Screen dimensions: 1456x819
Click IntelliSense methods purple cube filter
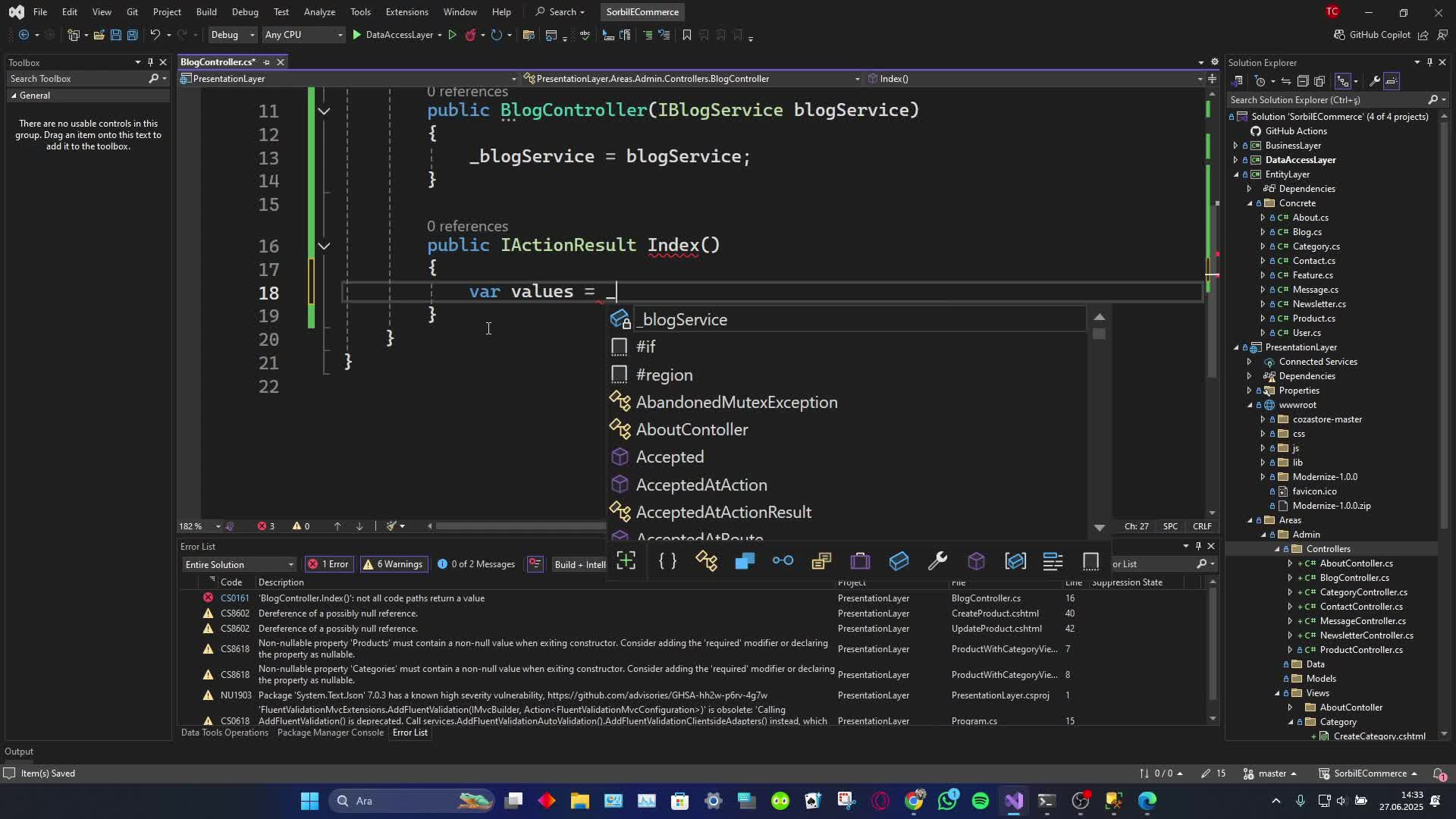[x=976, y=561]
